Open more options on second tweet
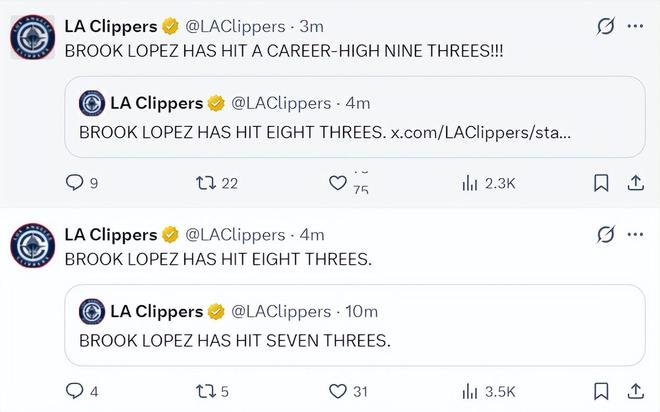660x412 pixels. point(635,233)
